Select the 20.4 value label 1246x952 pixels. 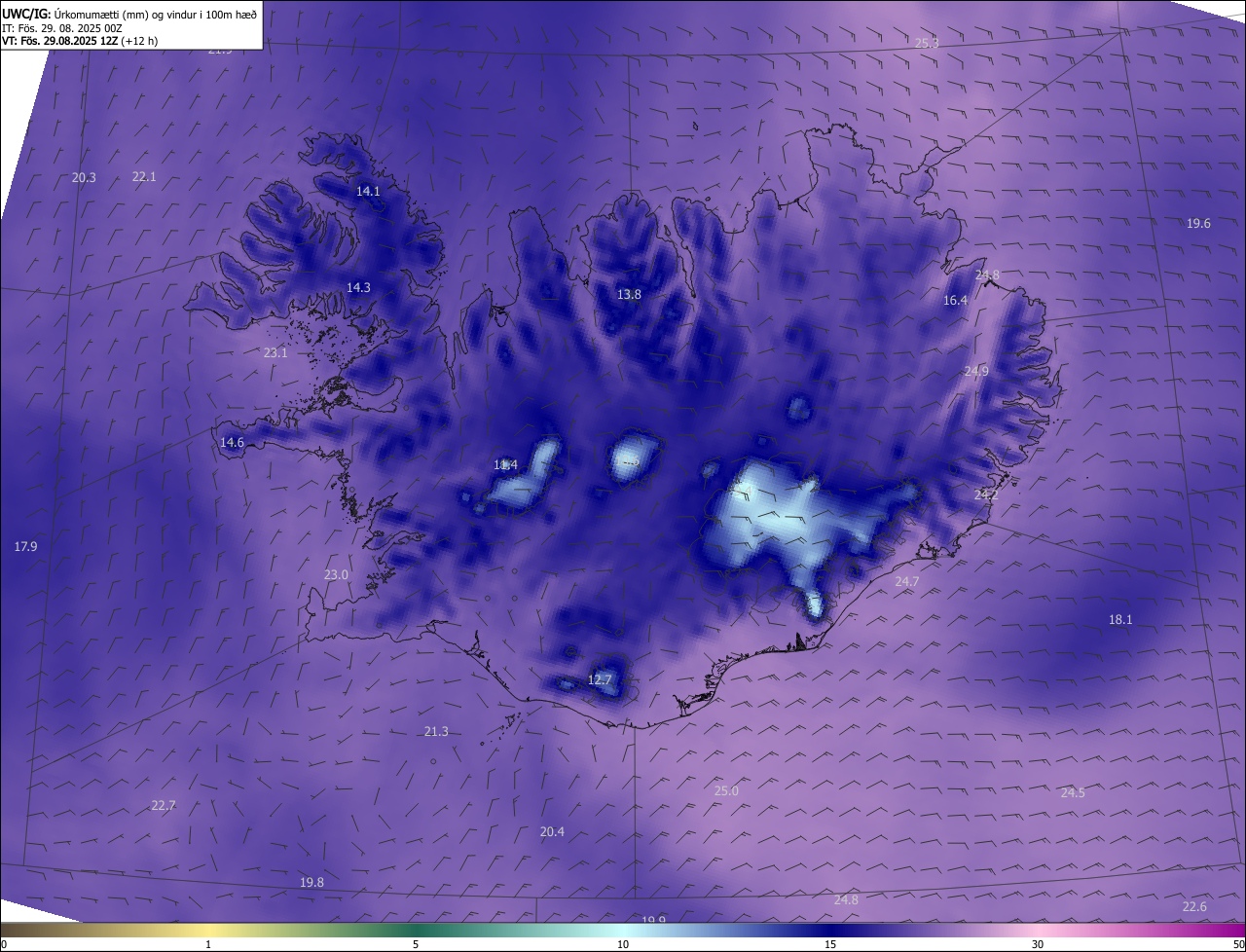(x=552, y=832)
